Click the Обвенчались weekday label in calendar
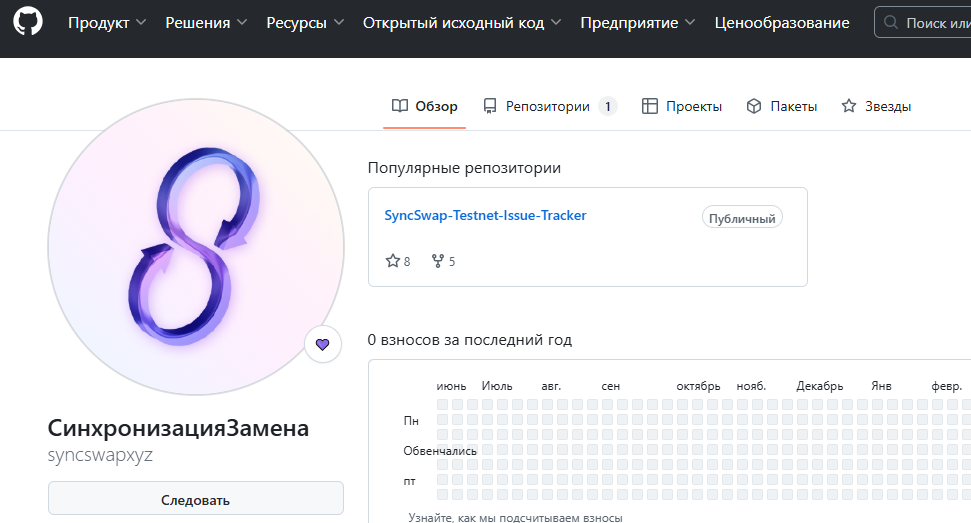 [440, 451]
